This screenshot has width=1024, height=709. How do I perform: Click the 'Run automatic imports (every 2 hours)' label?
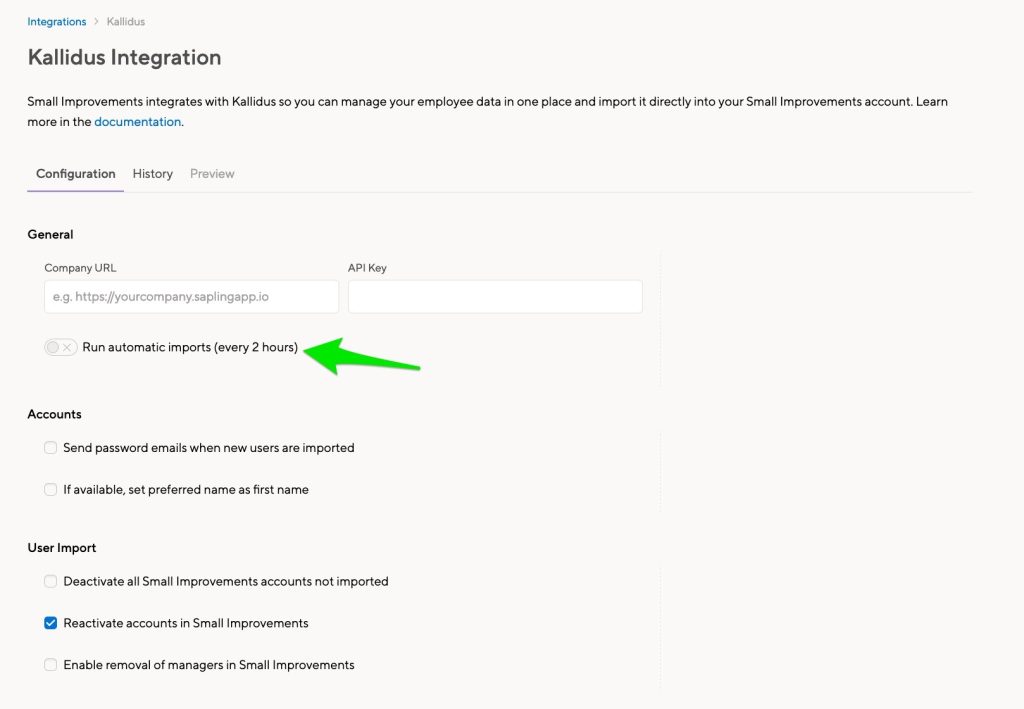pyautogui.click(x=190, y=348)
